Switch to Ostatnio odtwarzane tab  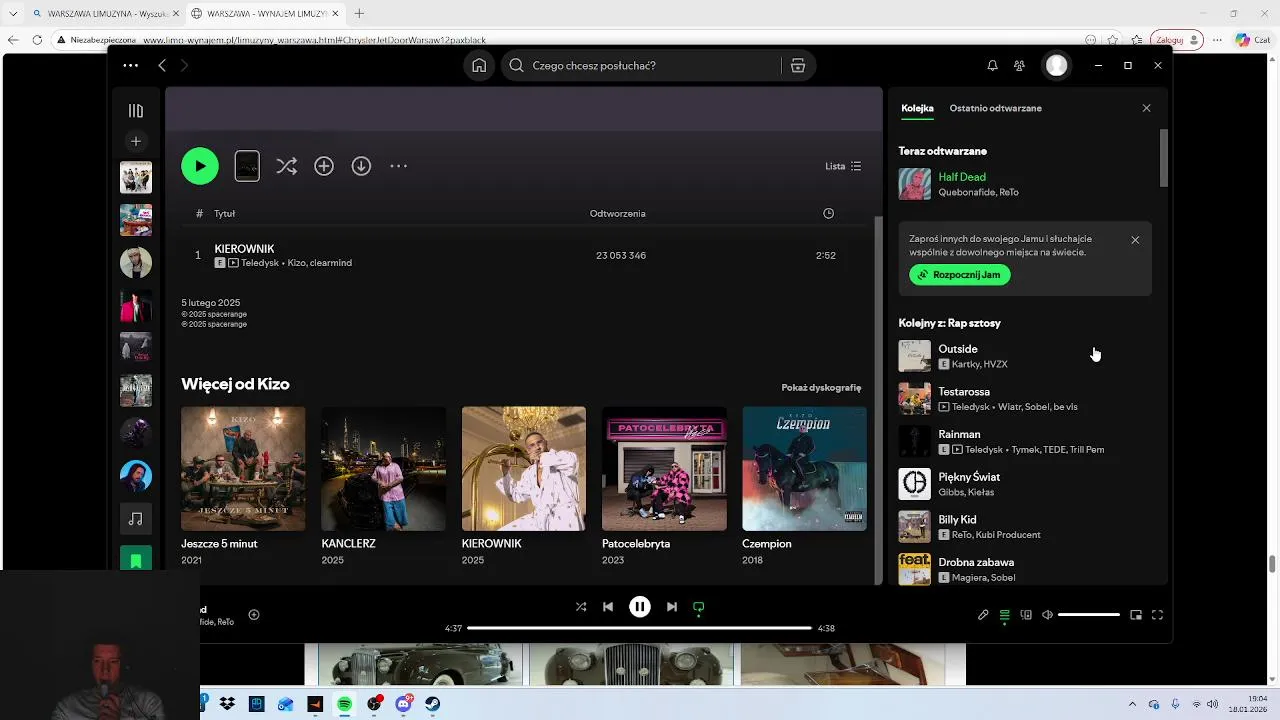coord(995,108)
